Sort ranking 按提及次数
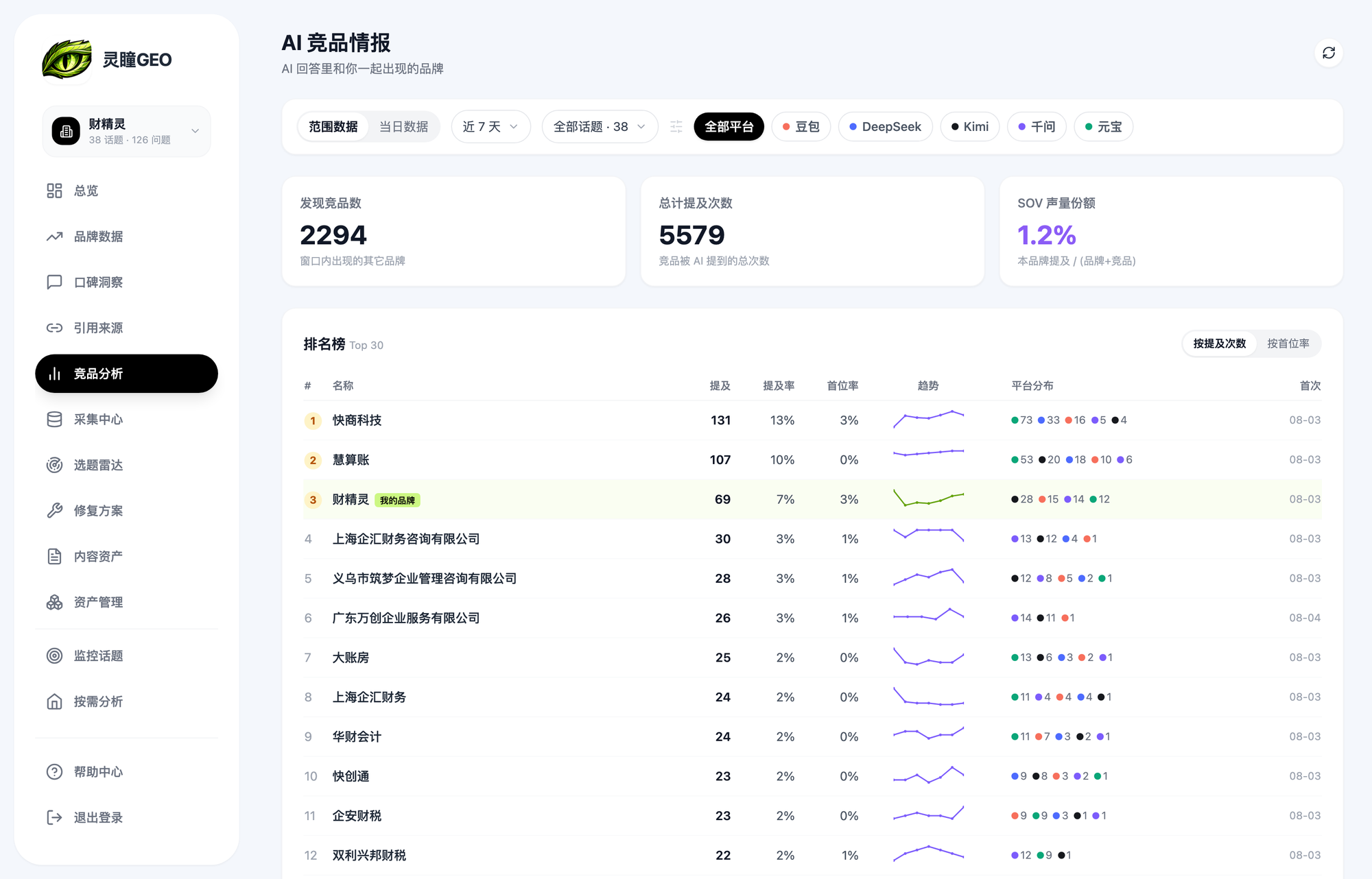Screen dimensions: 1372x879 click(x=1219, y=344)
